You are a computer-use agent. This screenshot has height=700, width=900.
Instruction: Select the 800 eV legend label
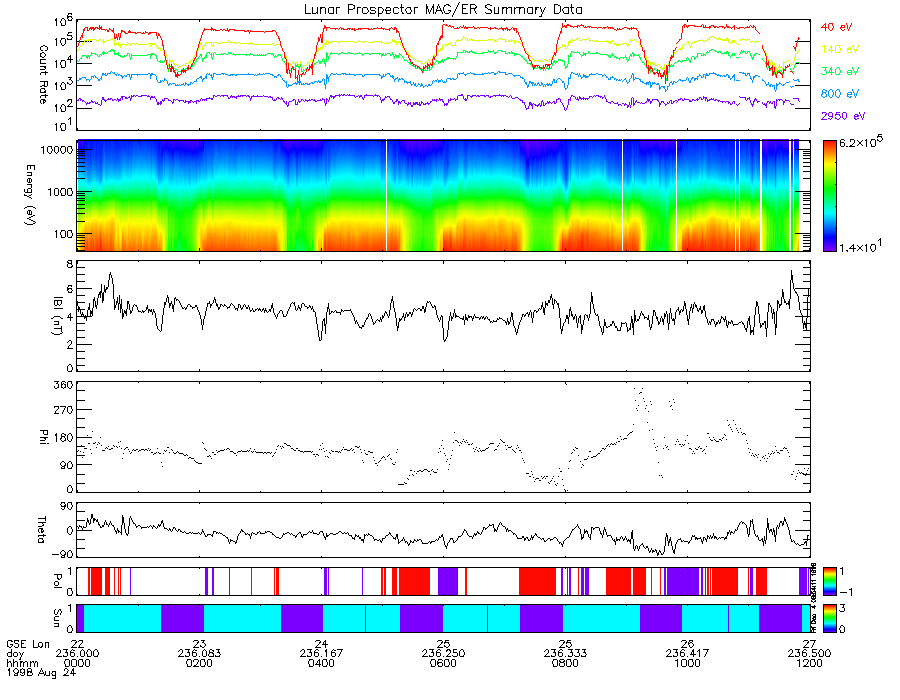839,94
